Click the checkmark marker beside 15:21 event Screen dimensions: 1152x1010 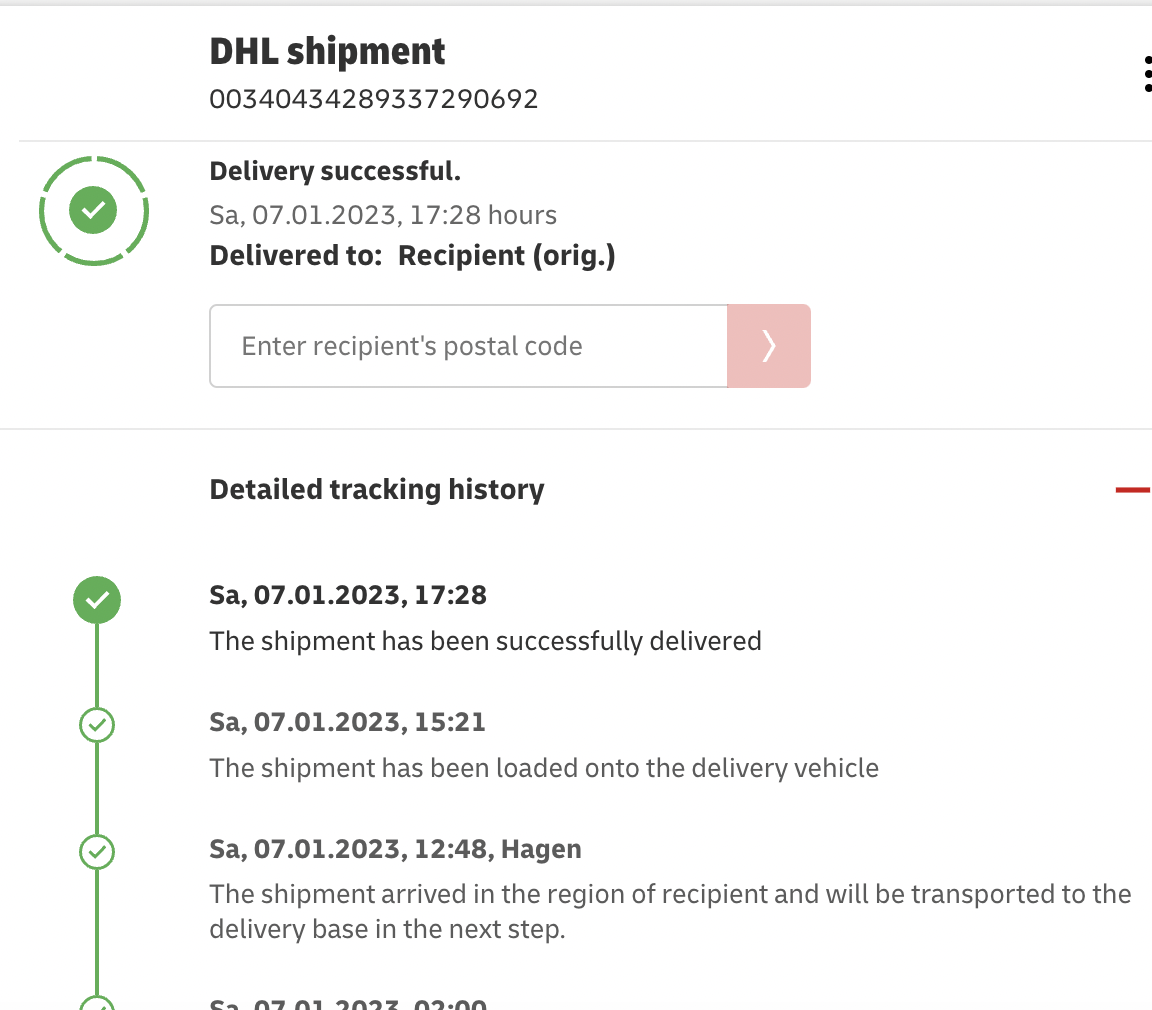tap(97, 725)
